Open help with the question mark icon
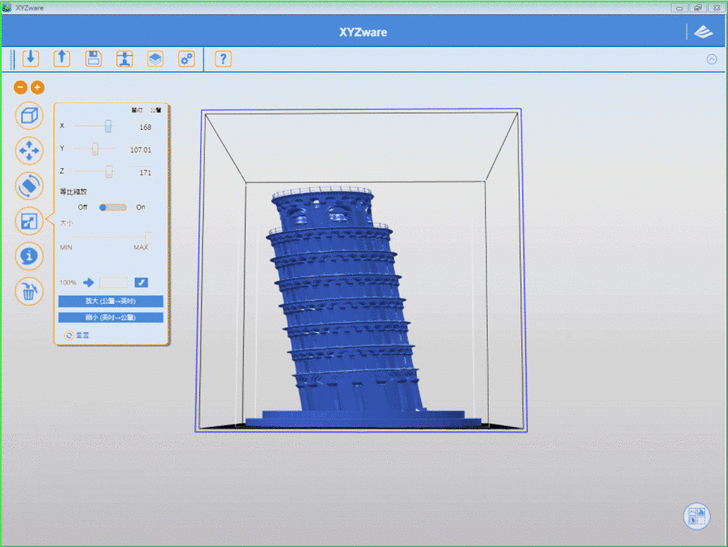728x547 pixels. 223,59
